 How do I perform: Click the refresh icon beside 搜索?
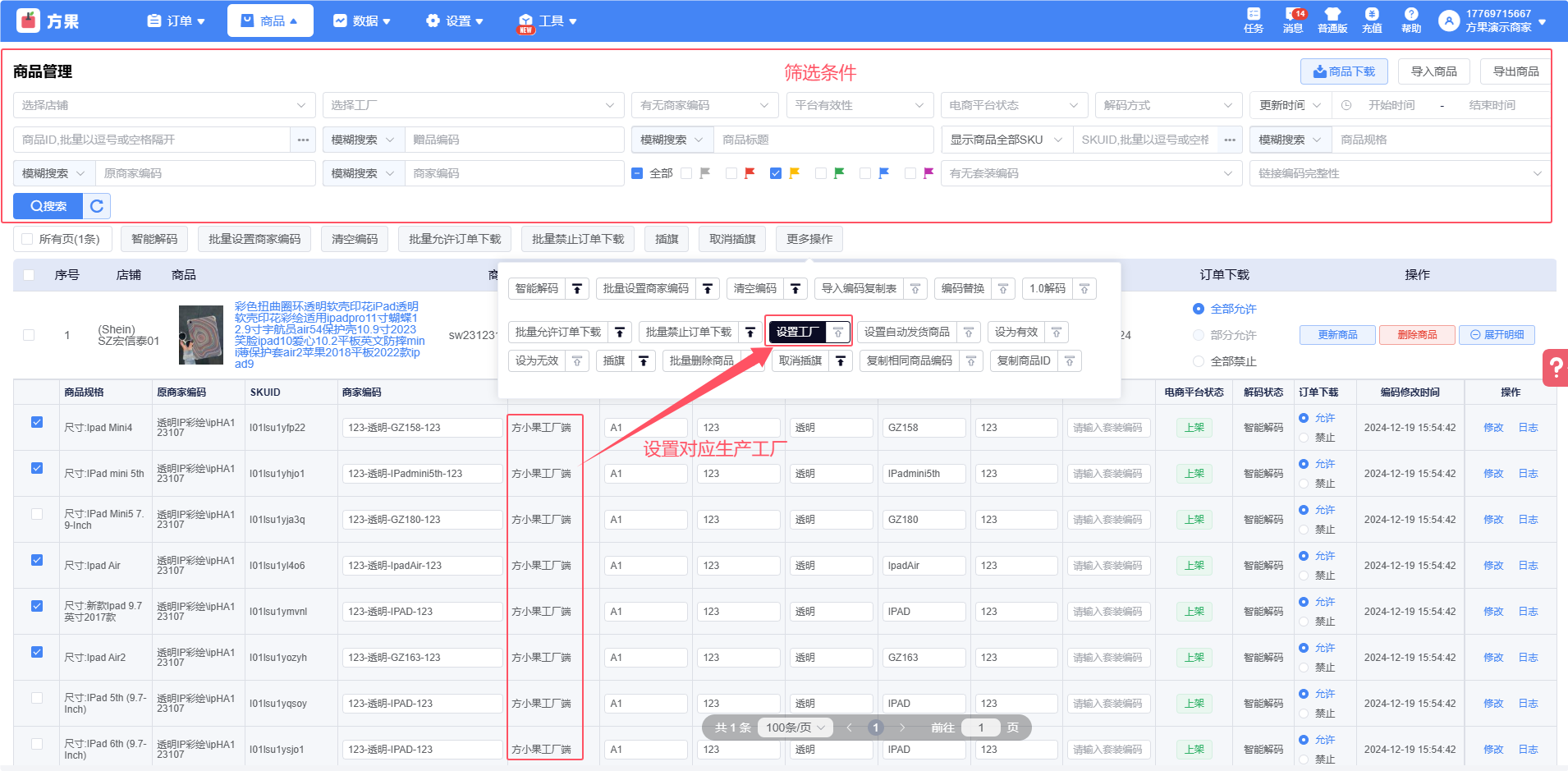pos(97,206)
